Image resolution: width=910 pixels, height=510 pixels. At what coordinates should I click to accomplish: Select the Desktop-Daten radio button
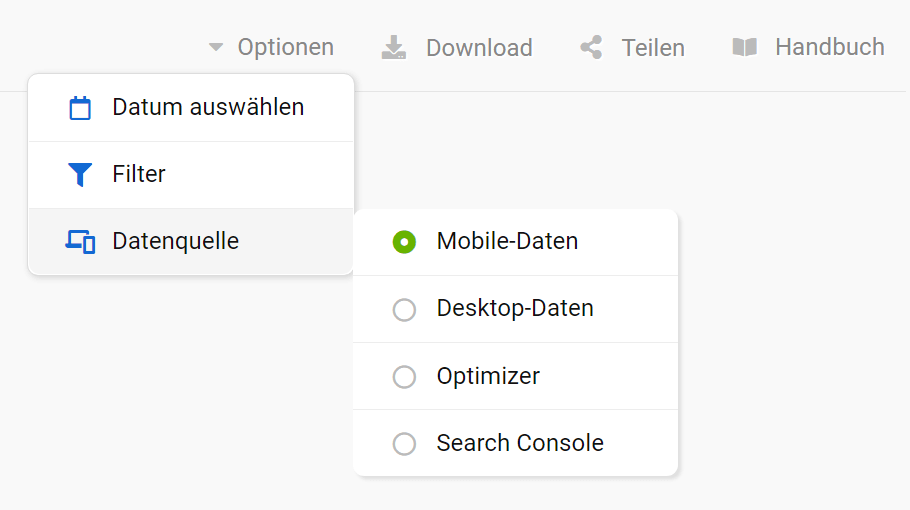tap(404, 310)
